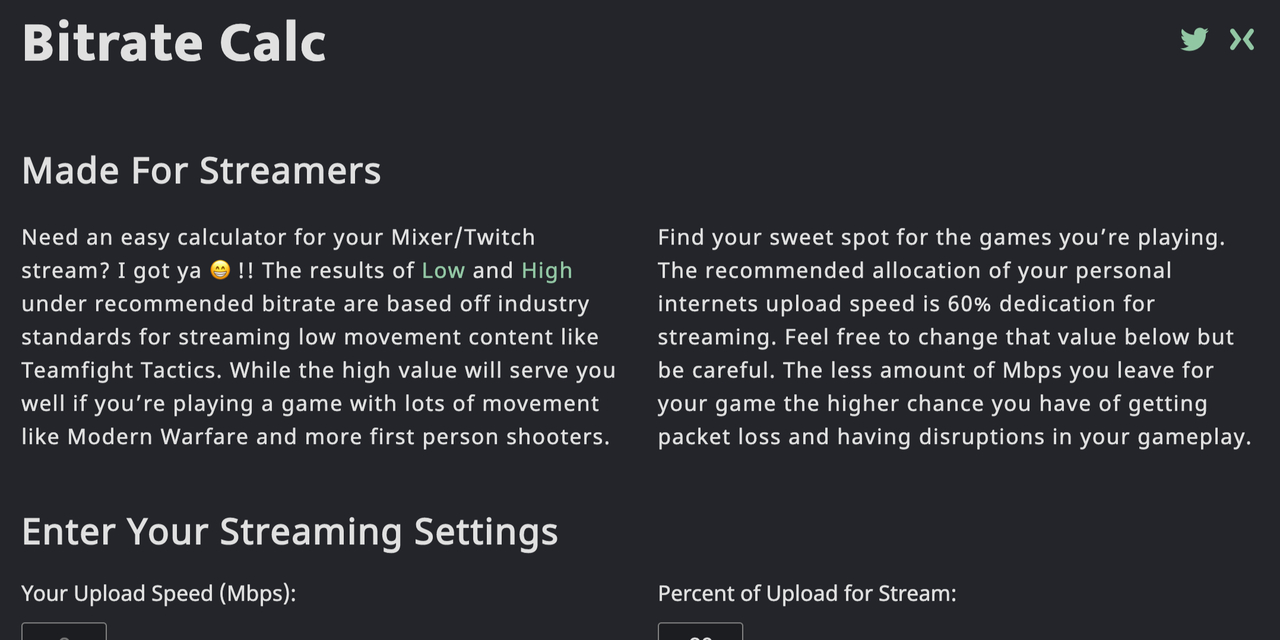Focus the Percent of Upload input box

point(700,632)
